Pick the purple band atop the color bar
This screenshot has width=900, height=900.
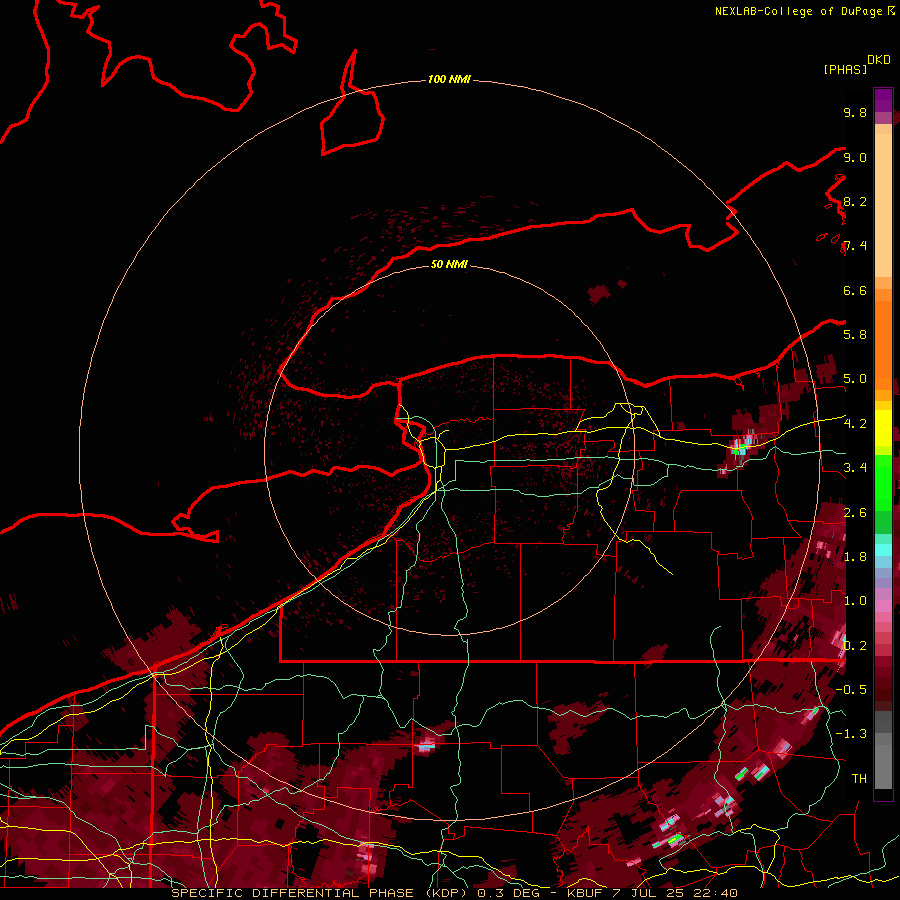[883, 100]
